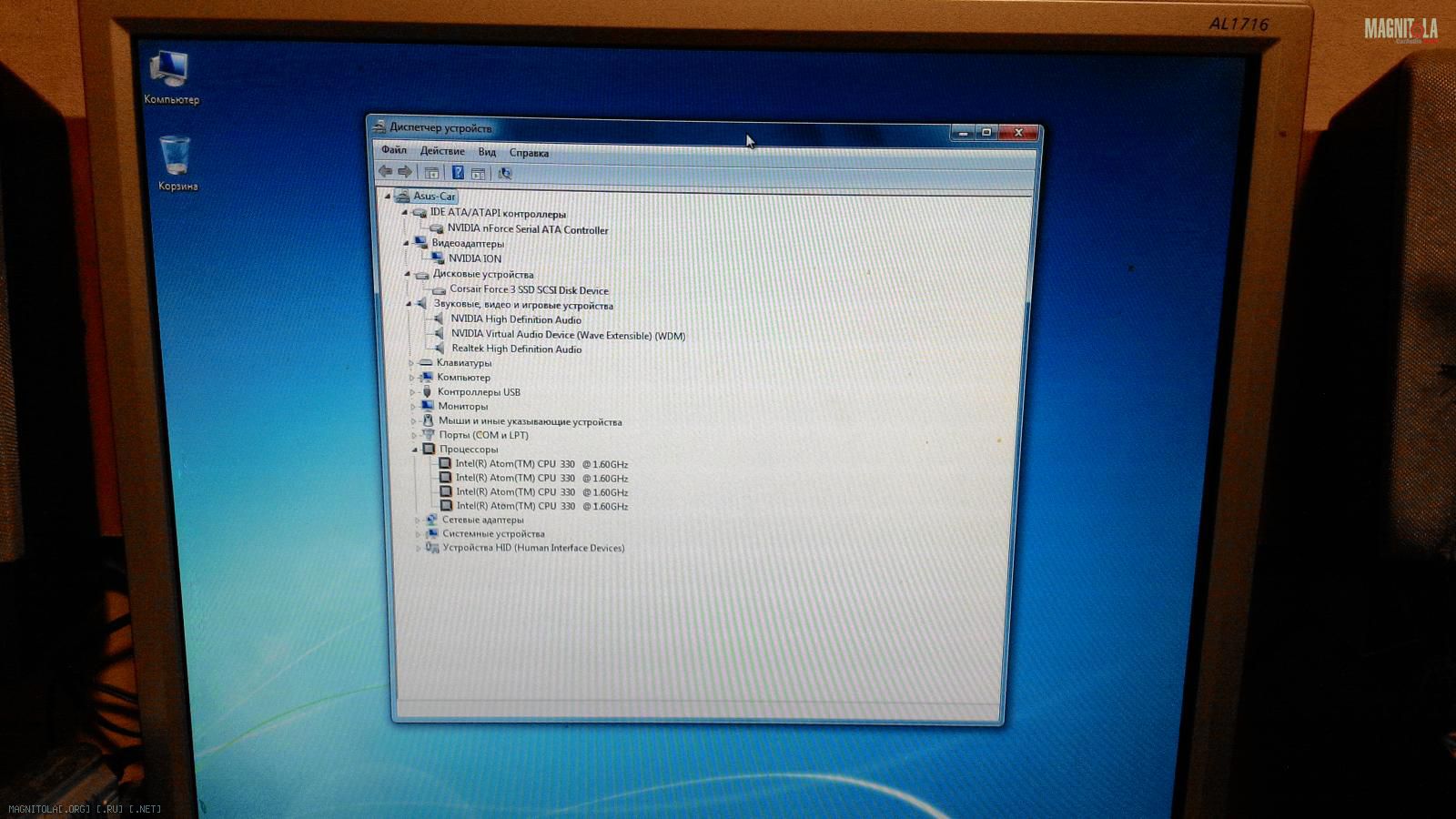1456x819 pixels.
Task: Collapse the Видеоадаптеры category
Action: [406, 243]
